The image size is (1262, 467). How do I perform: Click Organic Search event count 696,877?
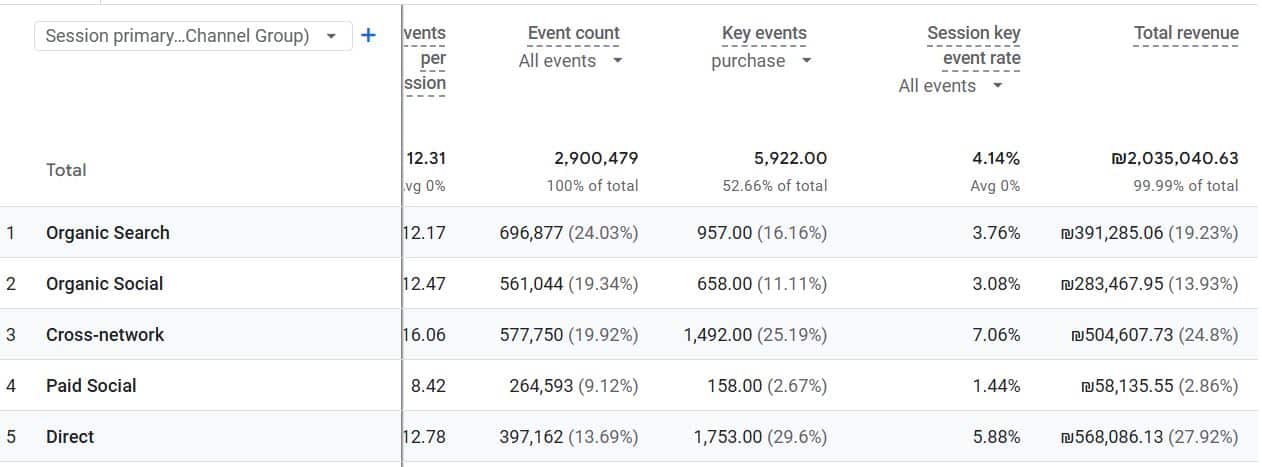531,233
